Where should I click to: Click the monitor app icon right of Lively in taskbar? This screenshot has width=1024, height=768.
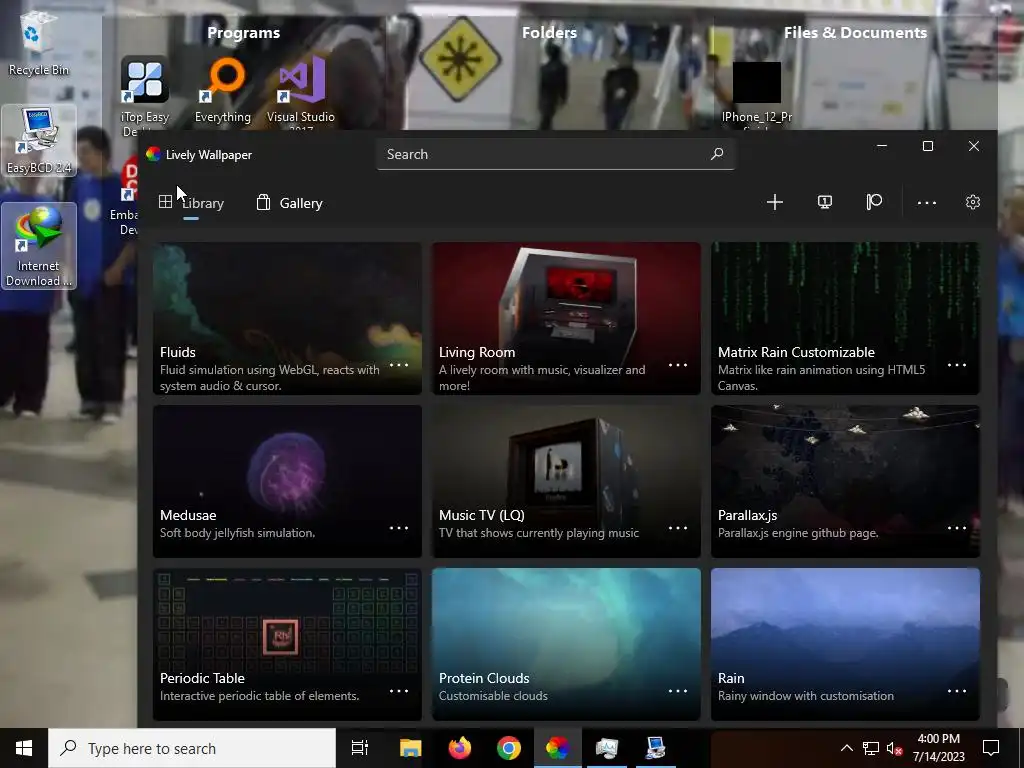[607, 748]
